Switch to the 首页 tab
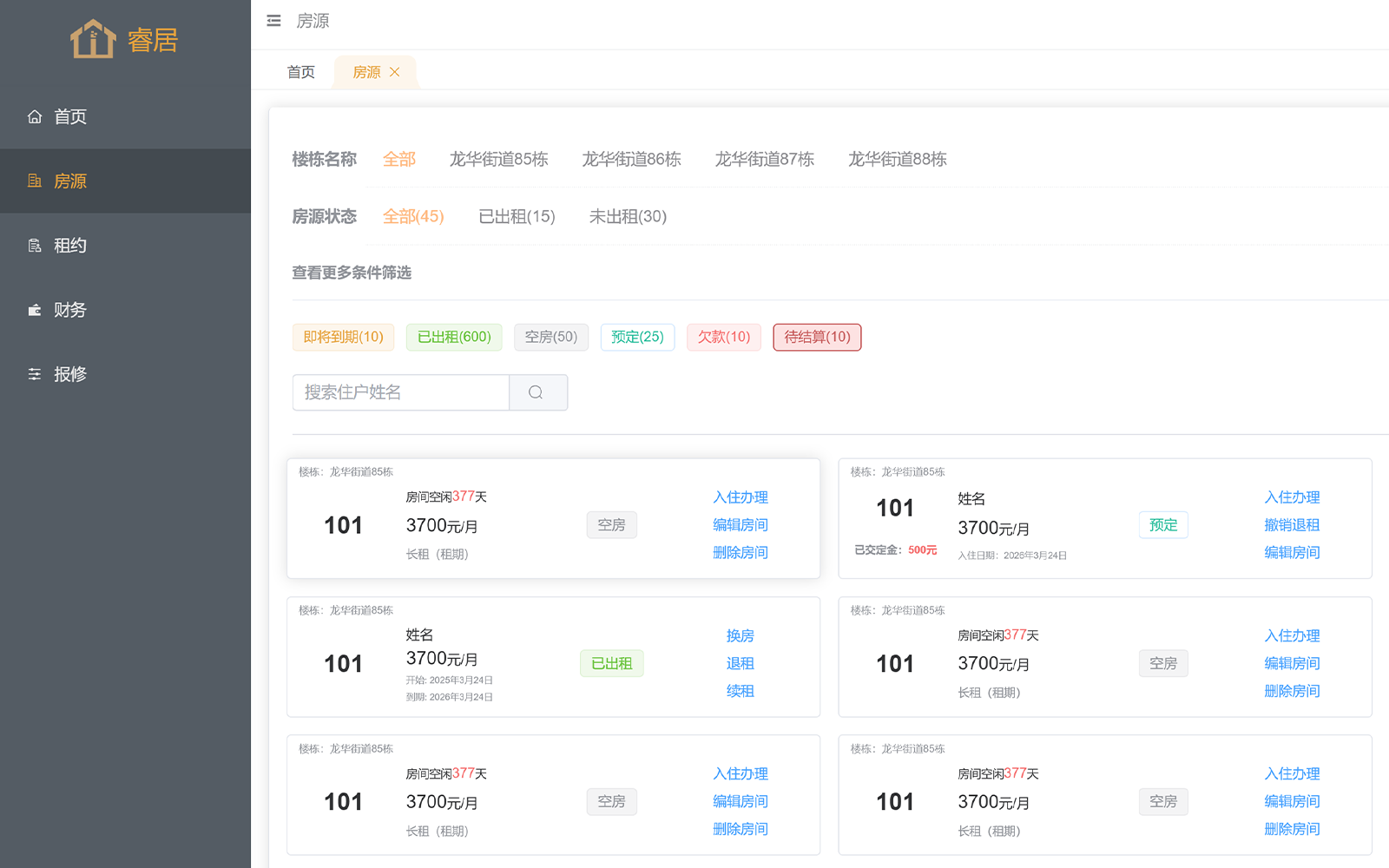Viewport: 1389px width, 868px height. 301,72
